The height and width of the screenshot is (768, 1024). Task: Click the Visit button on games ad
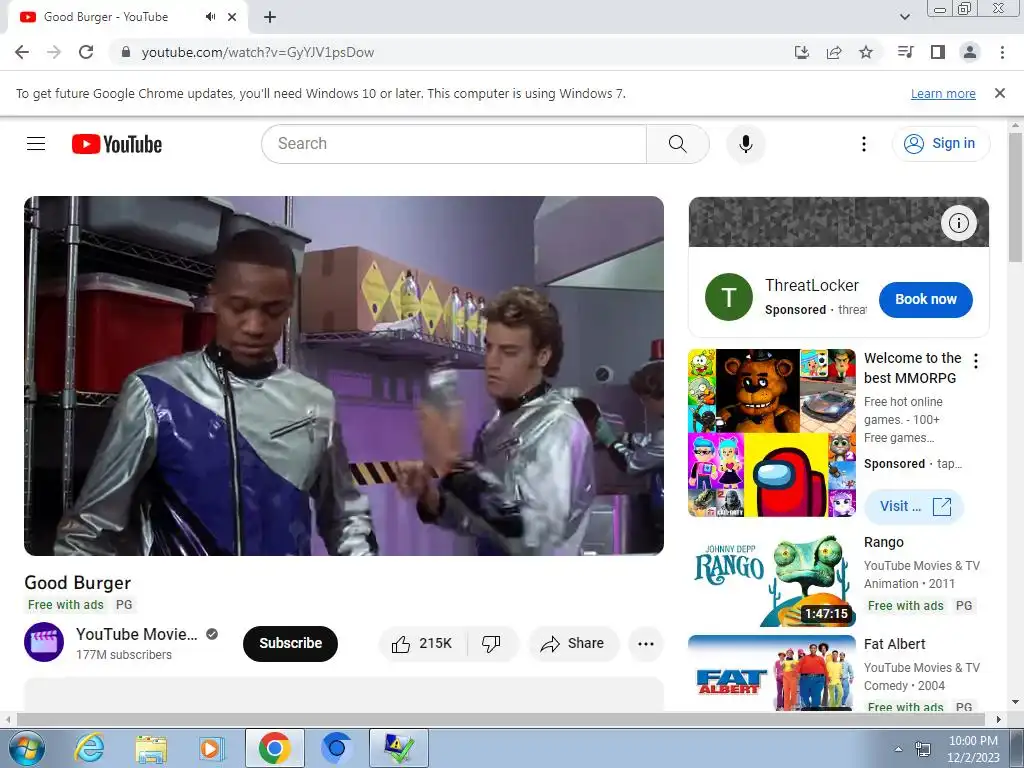click(x=914, y=506)
